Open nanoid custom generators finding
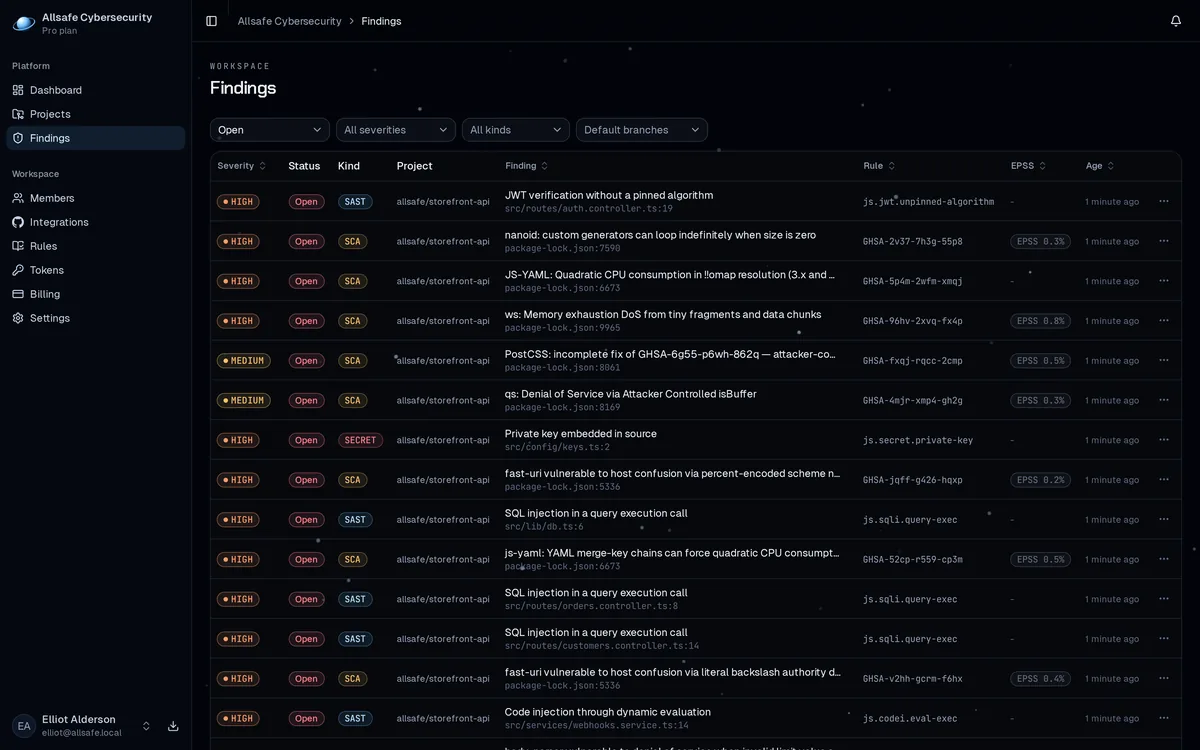Image resolution: width=1200 pixels, height=750 pixels. pos(660,235)
